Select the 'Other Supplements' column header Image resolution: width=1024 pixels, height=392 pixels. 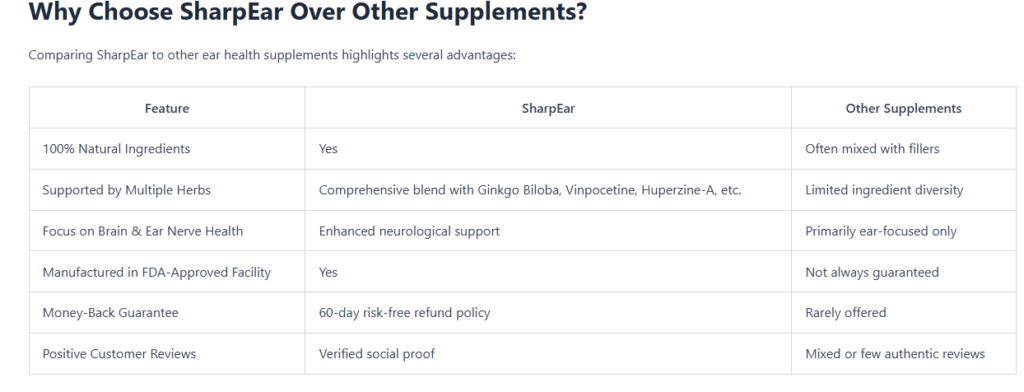click(x=903, y=108)
